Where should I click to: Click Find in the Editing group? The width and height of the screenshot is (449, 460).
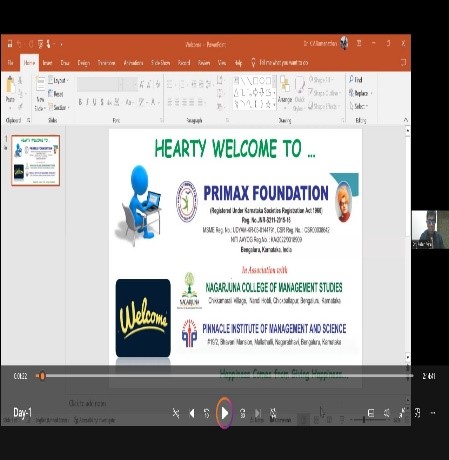click(x=356, y=80)
